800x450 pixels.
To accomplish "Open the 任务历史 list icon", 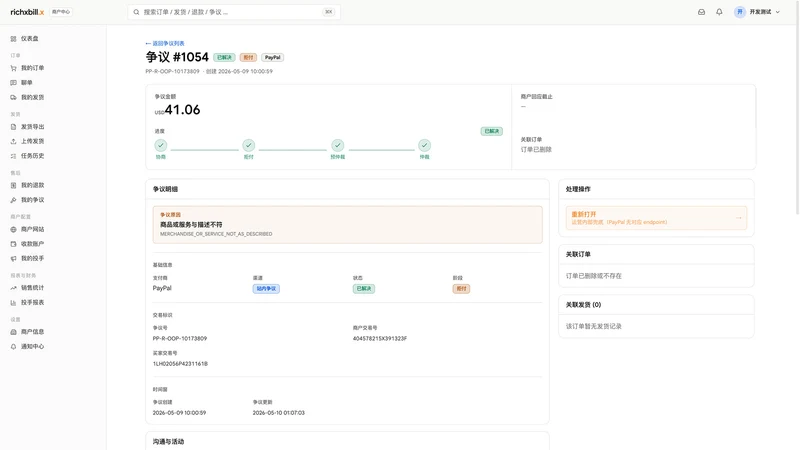I will coord(13,156).
